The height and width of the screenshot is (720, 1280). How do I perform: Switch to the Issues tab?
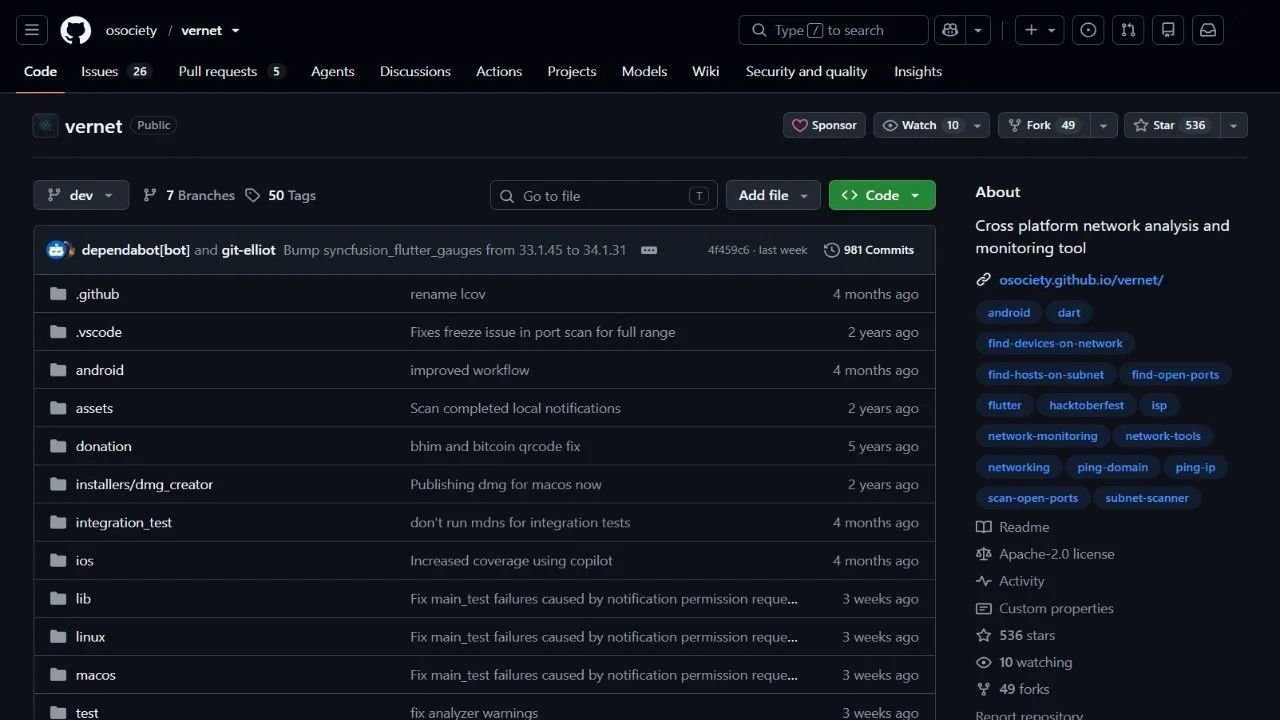coord(116,71)
